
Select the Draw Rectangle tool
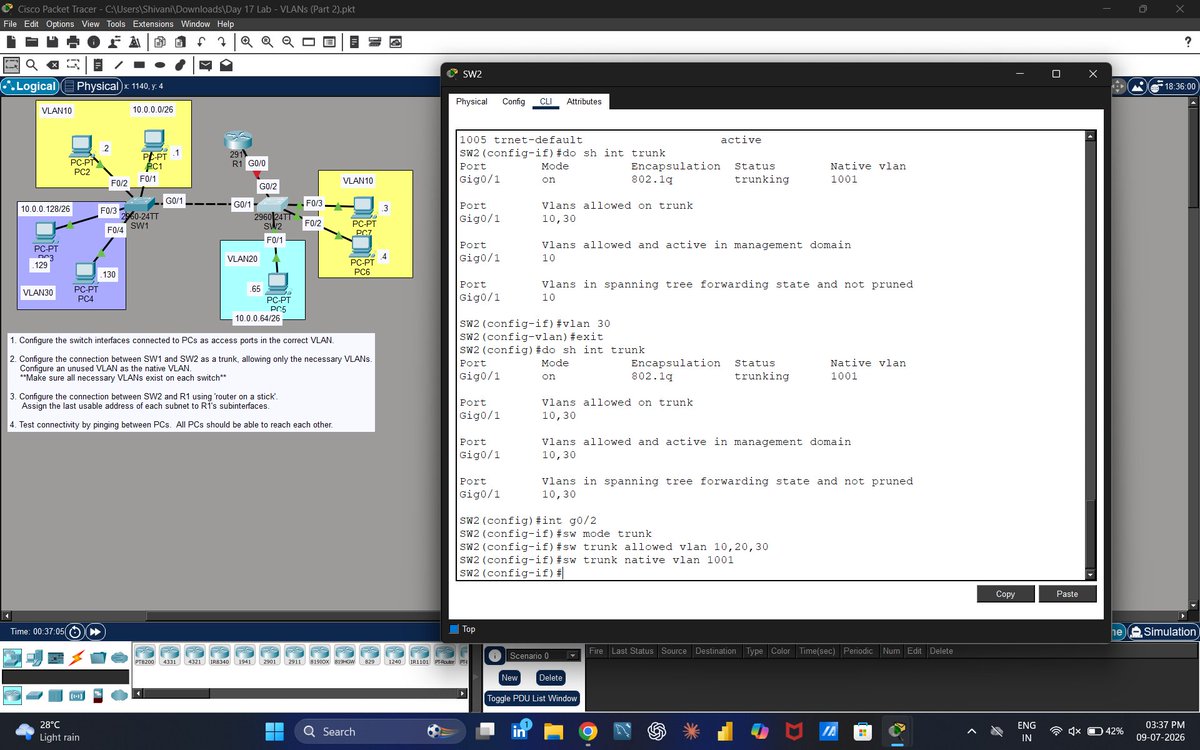[138, 66]
